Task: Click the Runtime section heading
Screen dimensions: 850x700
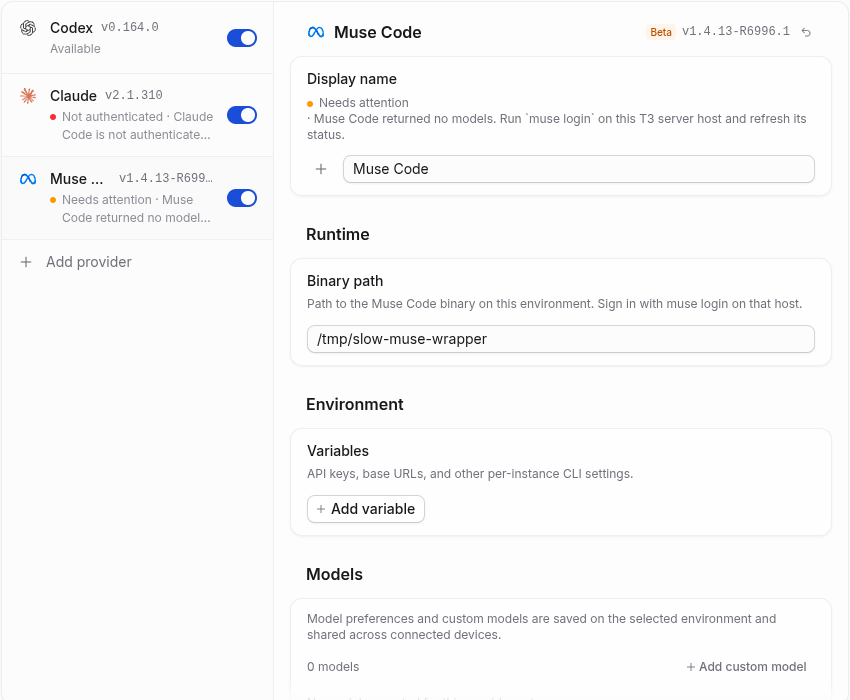Action: (x=338, y=234)
